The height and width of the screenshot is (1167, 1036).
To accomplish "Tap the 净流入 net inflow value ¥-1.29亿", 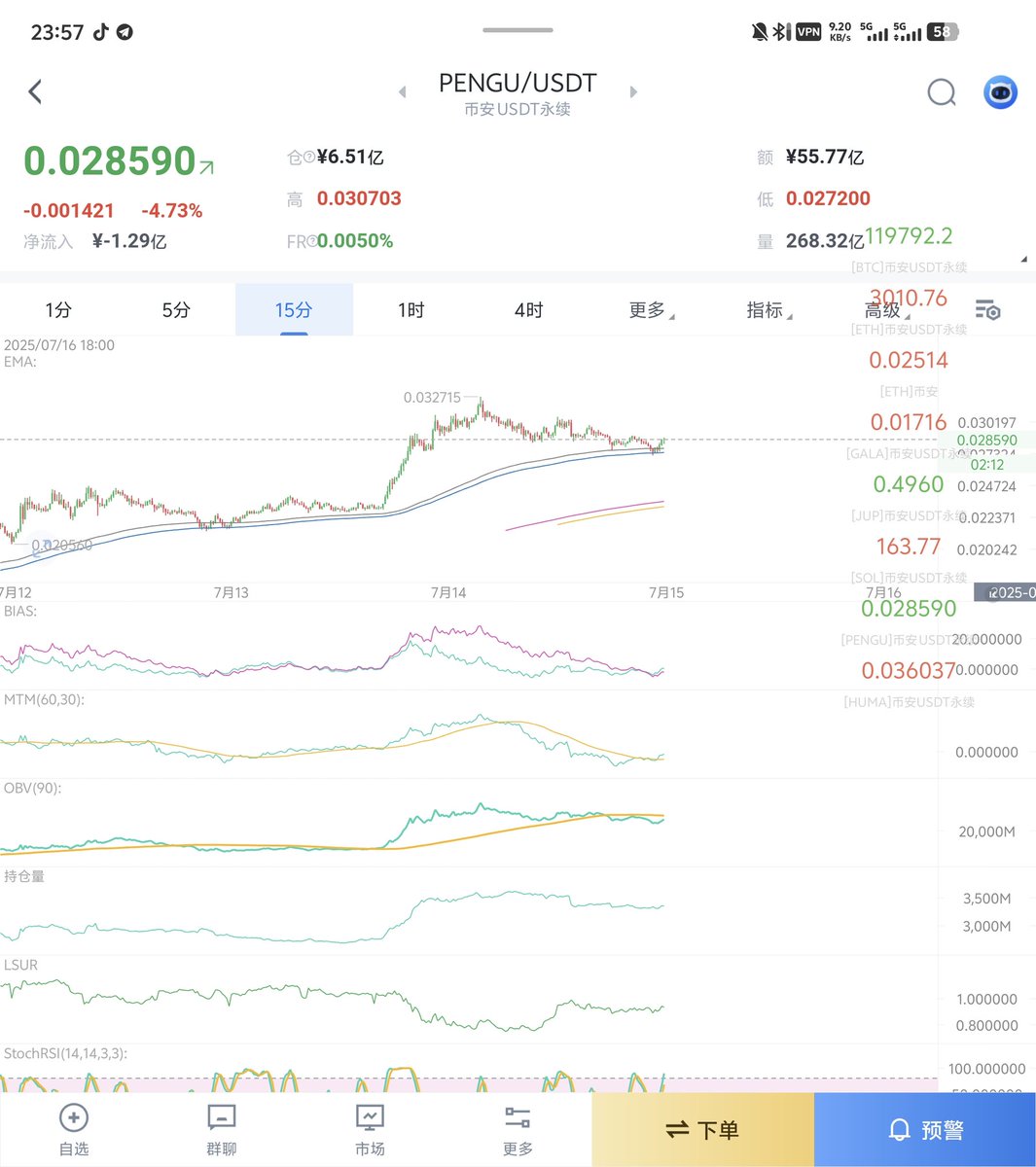I will pos(129,241).
